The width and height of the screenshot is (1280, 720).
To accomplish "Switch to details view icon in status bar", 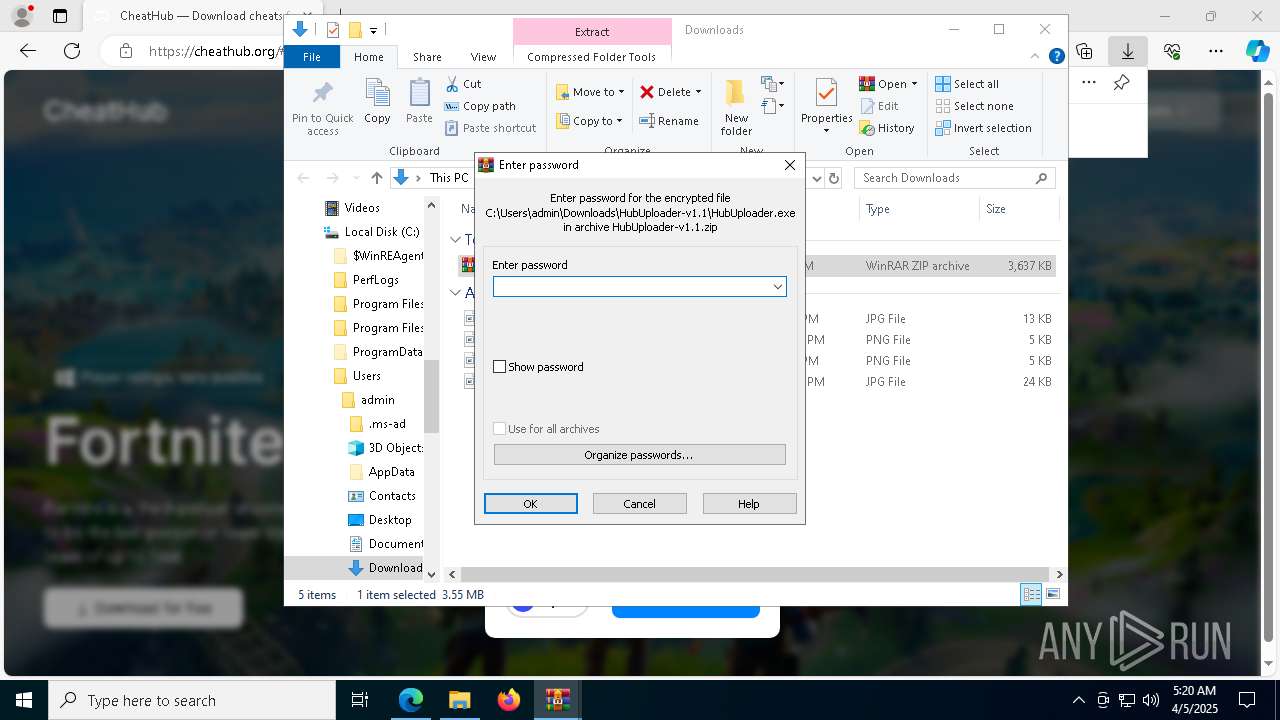I will pyautogui.click(x=1031, y=594).
